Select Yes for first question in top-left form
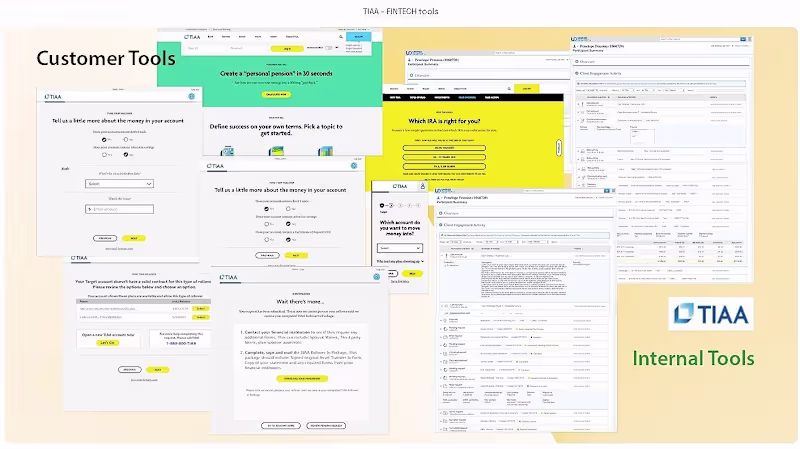The image size is (800, 449). (x=104, y=139)
